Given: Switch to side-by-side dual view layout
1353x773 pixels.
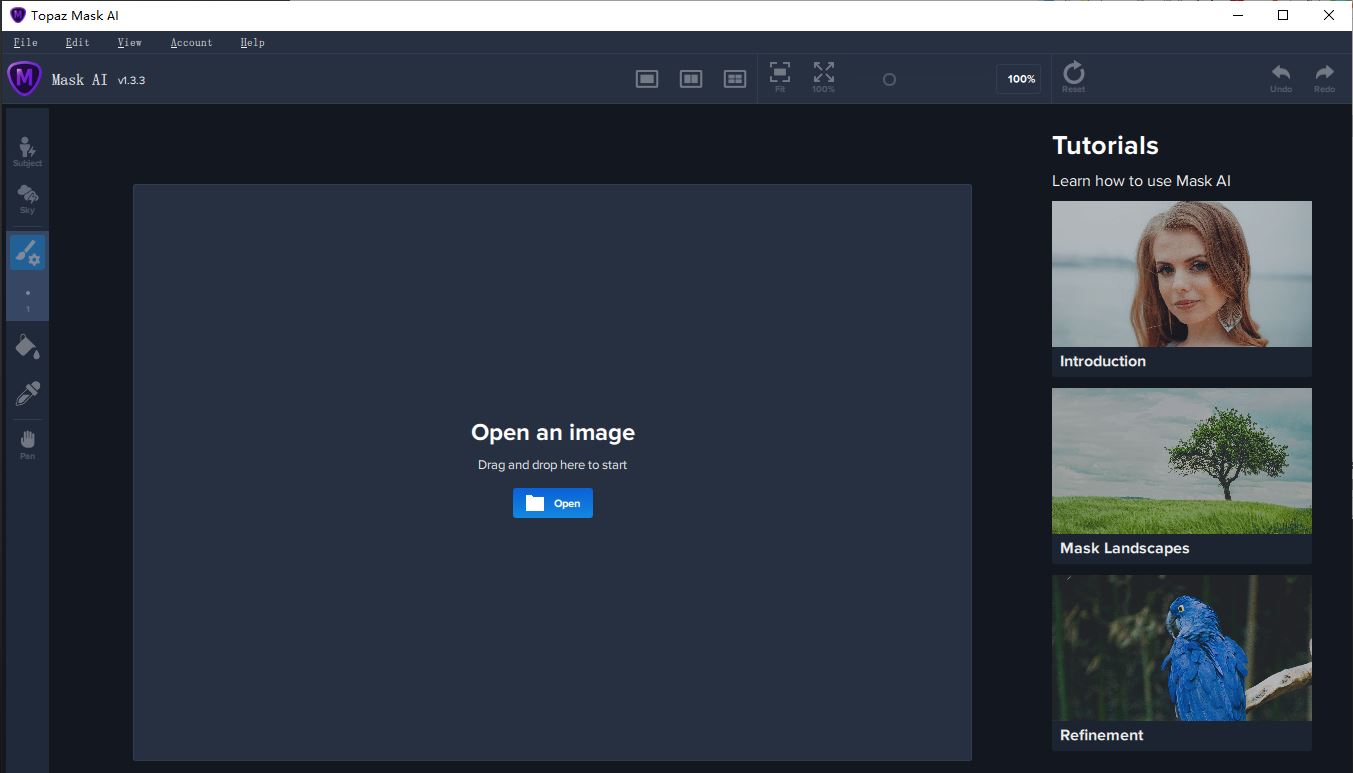Looking at the screenshot, I should tap(691, 79).
